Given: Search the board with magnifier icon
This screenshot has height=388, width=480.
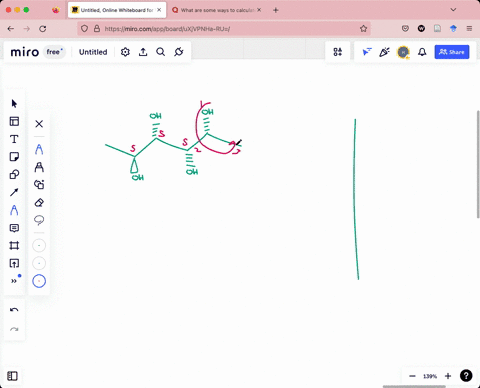Looking at the screenshot, I should (161, 52).
